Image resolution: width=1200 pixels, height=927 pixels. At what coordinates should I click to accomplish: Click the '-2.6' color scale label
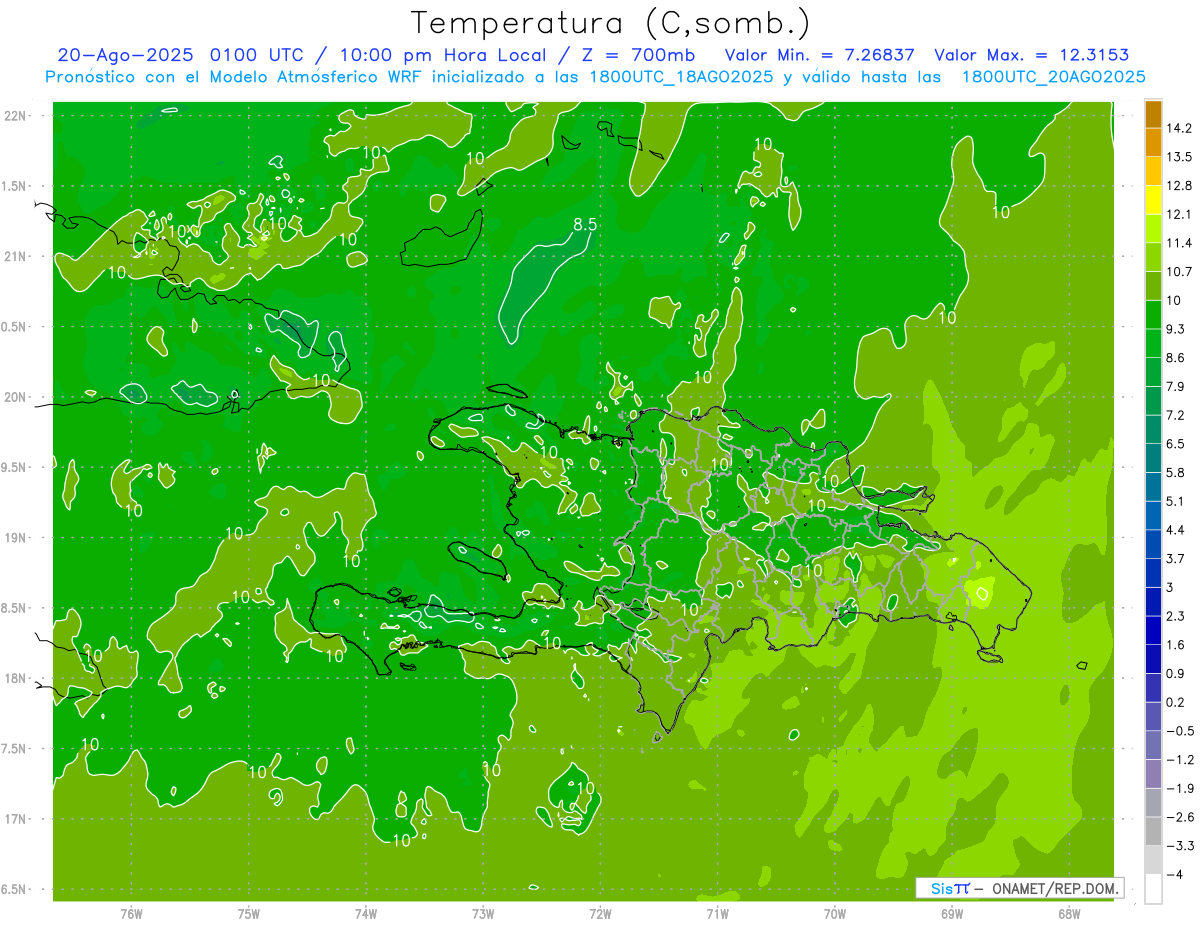tap(1180, 817)
